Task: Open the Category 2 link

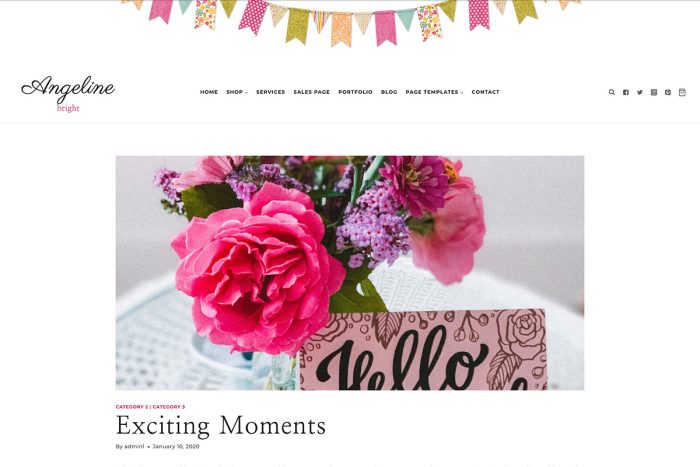Action: tap(132, 407)
